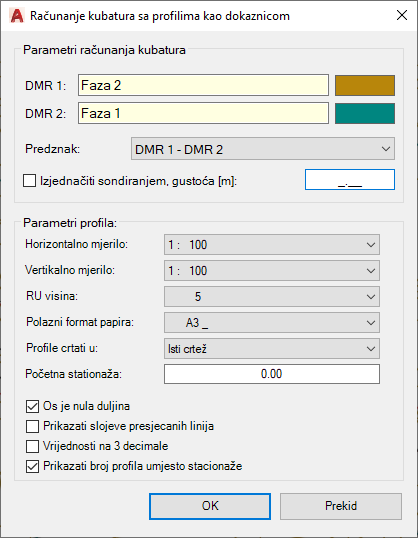This screenshot has height=538, width=418.
Task: Enable Prikazati slojeve presjecanih linija
Action: click(x=32, y=426)
